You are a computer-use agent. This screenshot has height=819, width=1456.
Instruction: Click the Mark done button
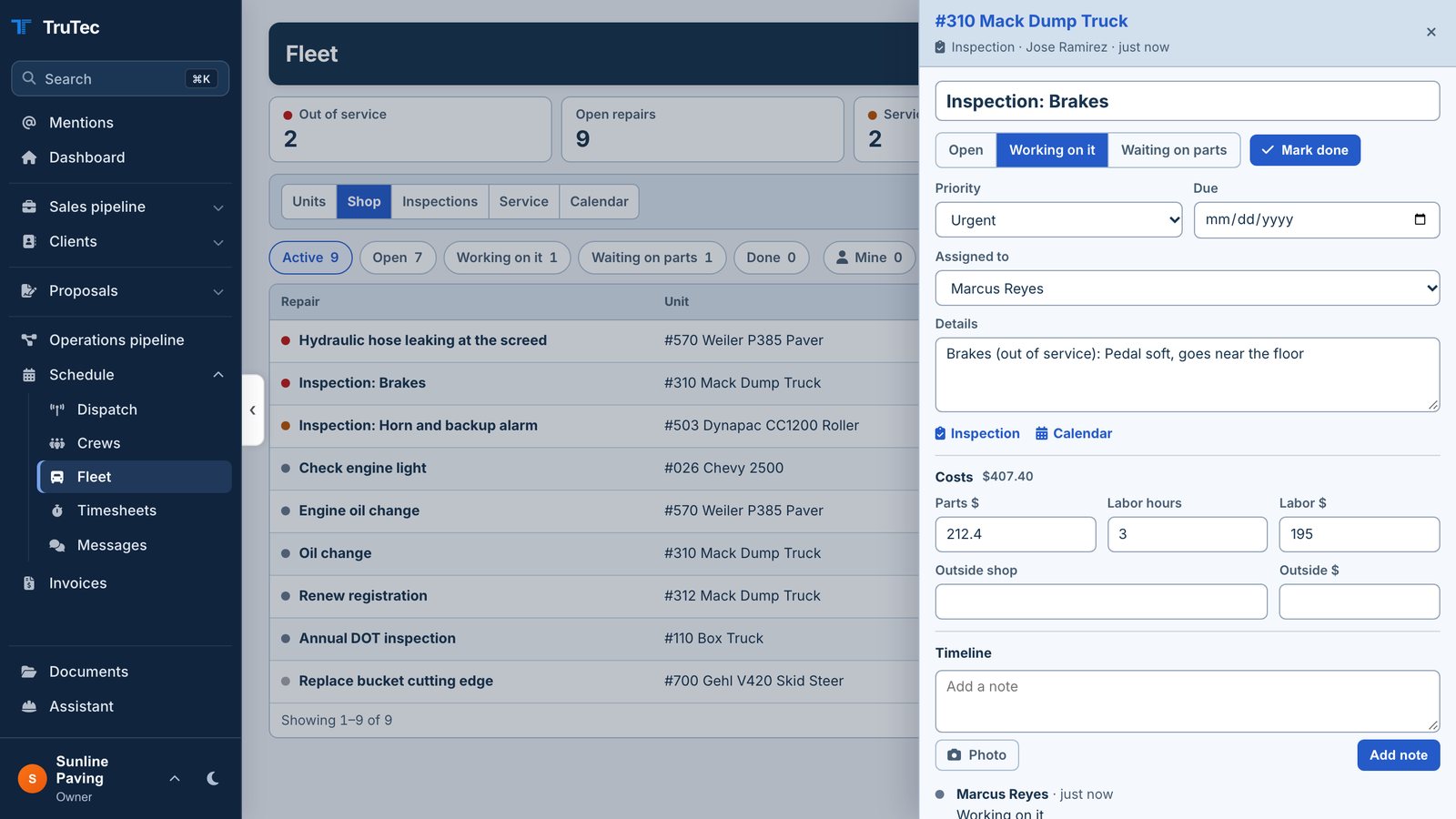click(x=1305, y=150)
